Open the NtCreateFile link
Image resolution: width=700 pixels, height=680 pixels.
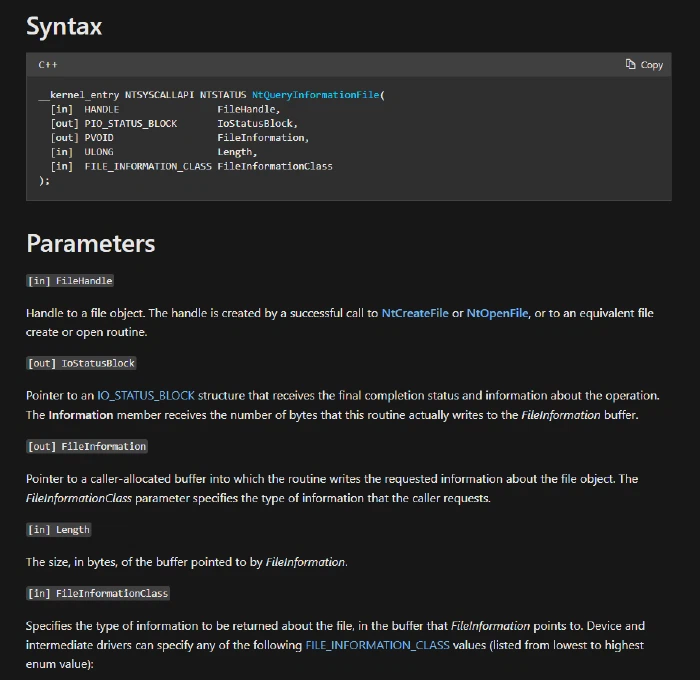click(415, 313)
